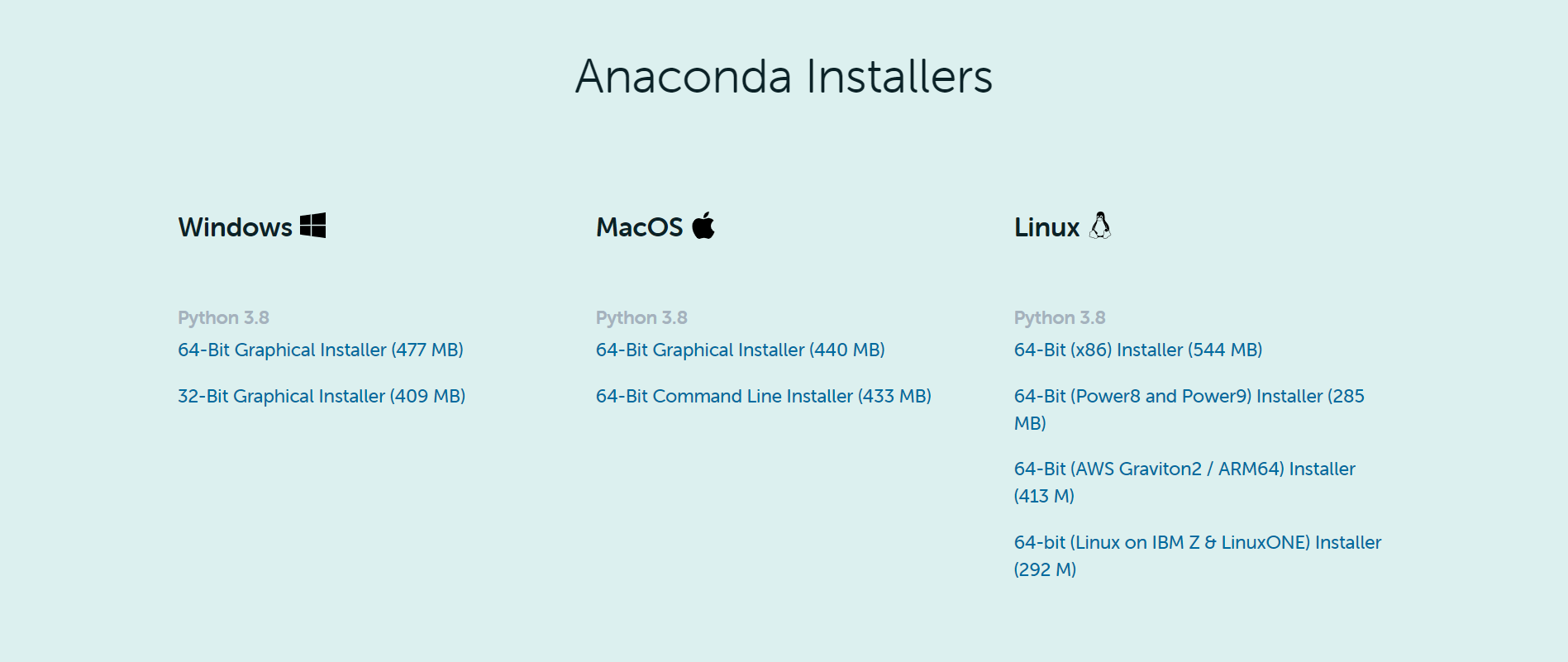The image size is (1568, 662).
Task: Click Python 3.8 label under MacOS
Action: click(x=641, y=317)
